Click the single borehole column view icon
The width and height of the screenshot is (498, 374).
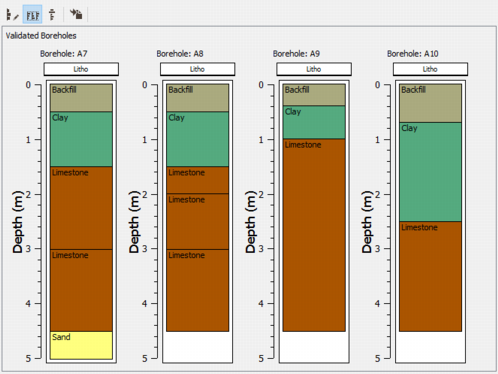tap(52, 15)
